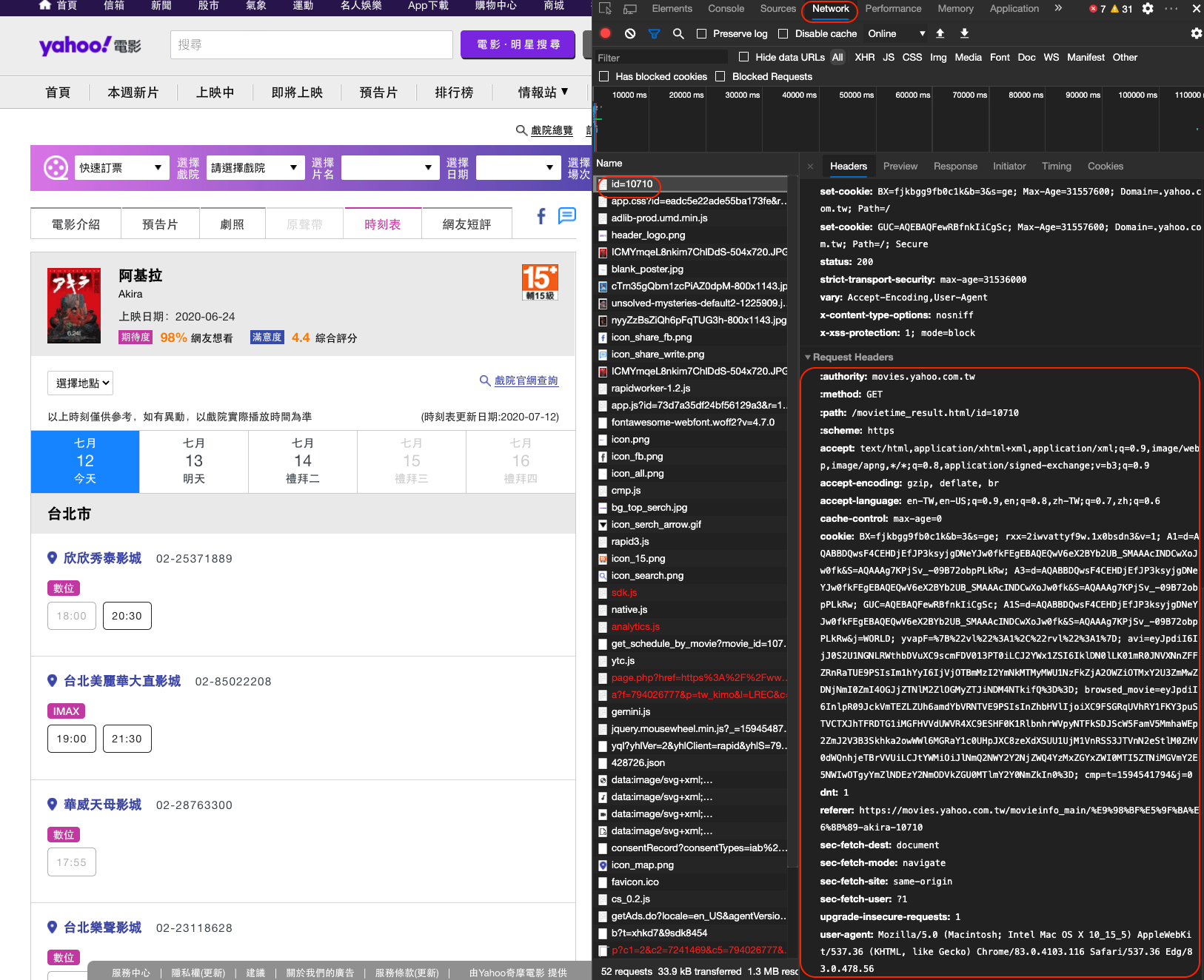Click the export HAR download arrow
This screenshot has height=980, width=1204.
click(964, 33)
